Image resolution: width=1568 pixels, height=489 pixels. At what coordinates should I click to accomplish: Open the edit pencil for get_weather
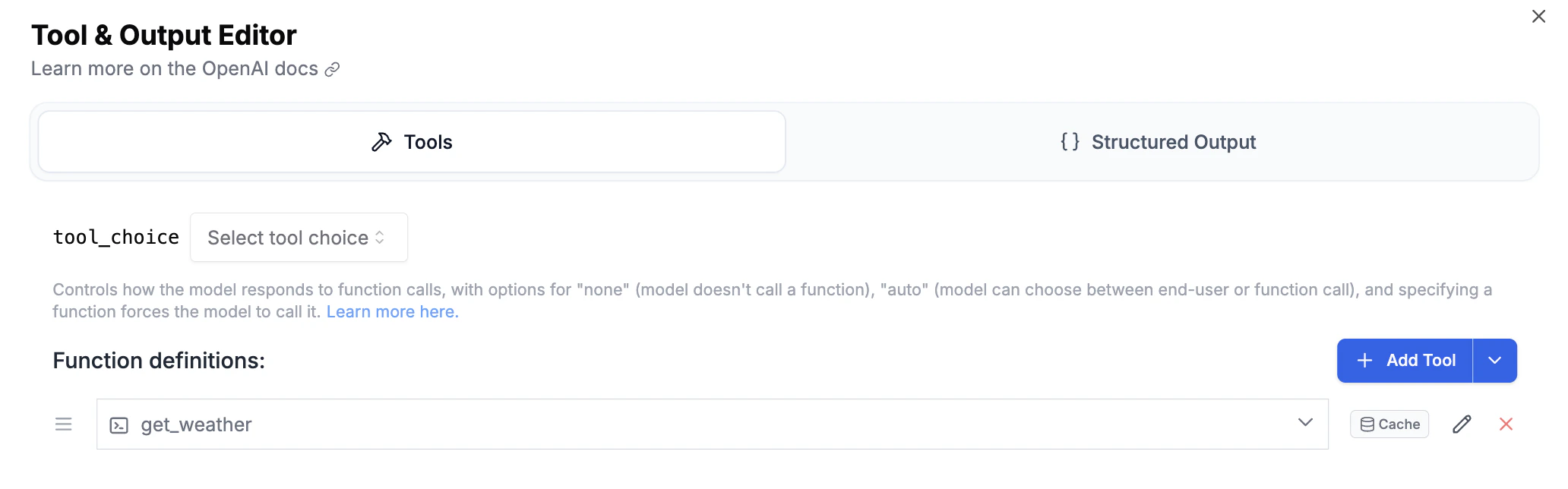tap(1461, 424)
